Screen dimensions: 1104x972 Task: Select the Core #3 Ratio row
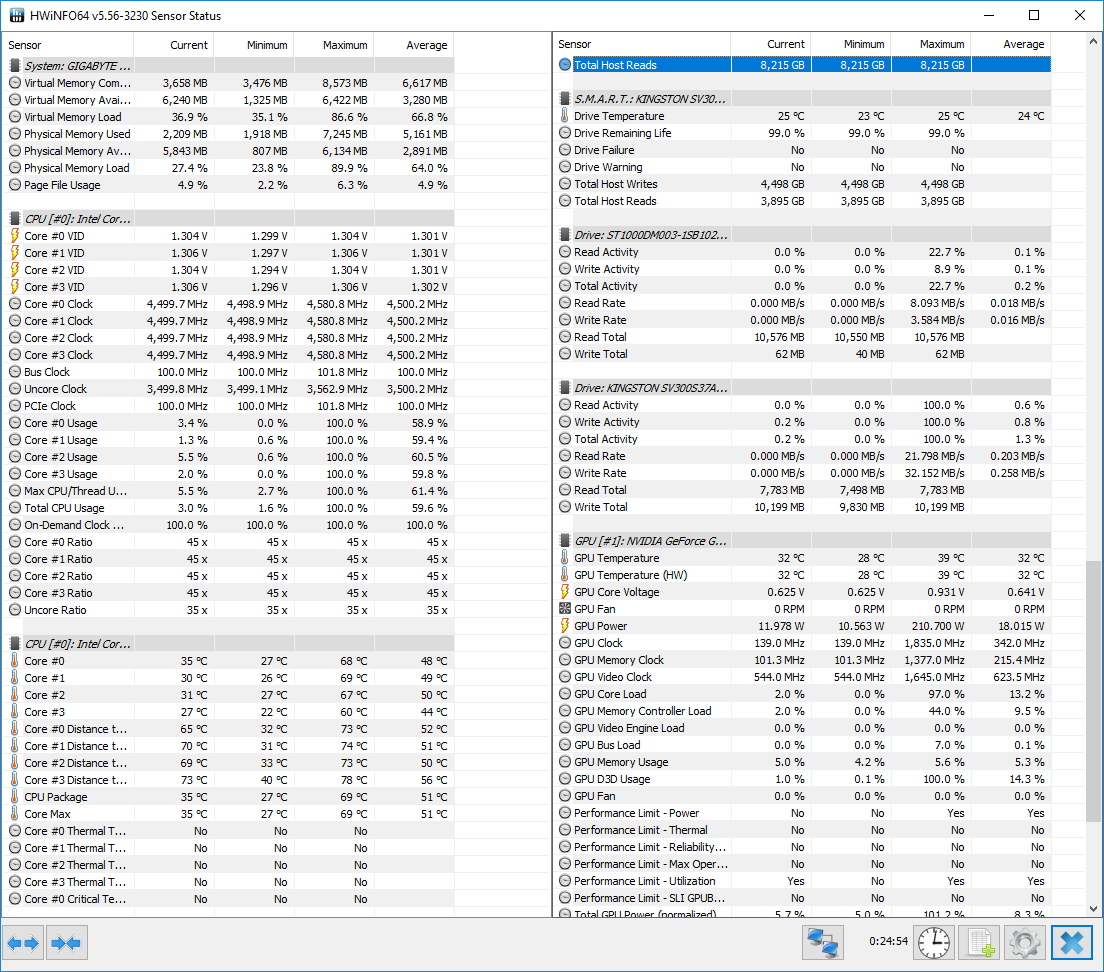tap(229, 593)
